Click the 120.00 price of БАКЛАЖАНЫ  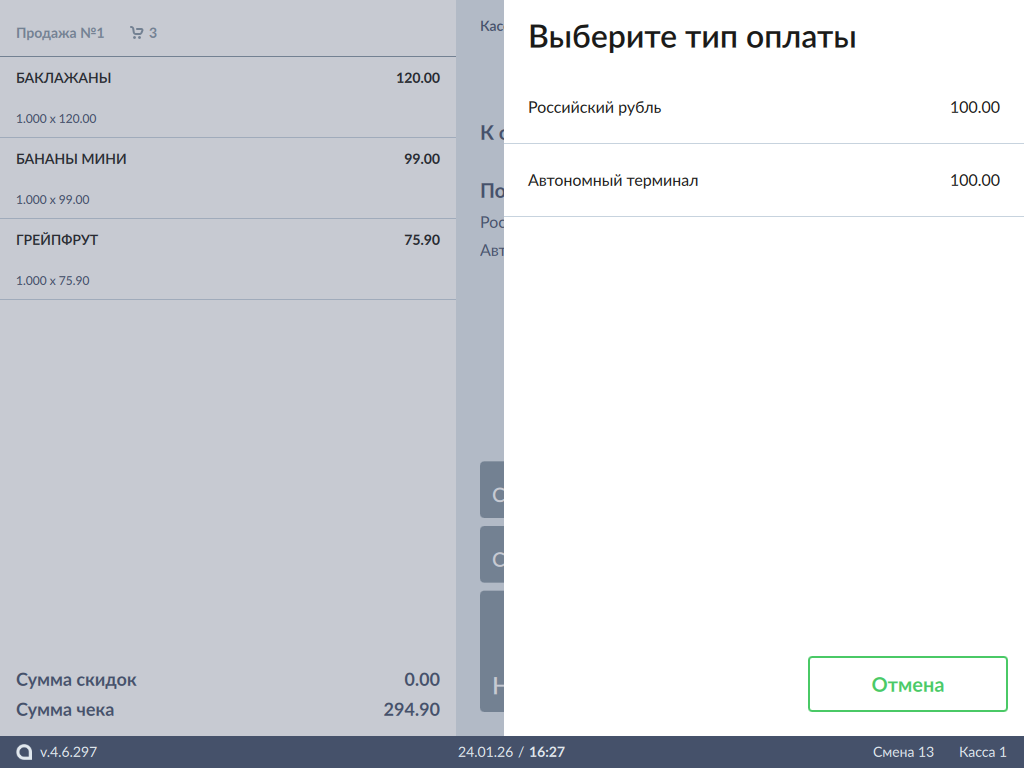tap(417, 78)
